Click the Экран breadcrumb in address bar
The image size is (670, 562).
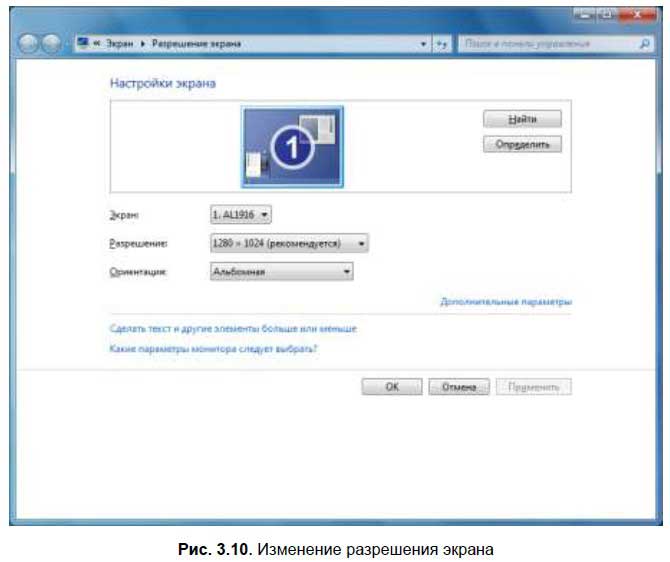tap(120, 44)
